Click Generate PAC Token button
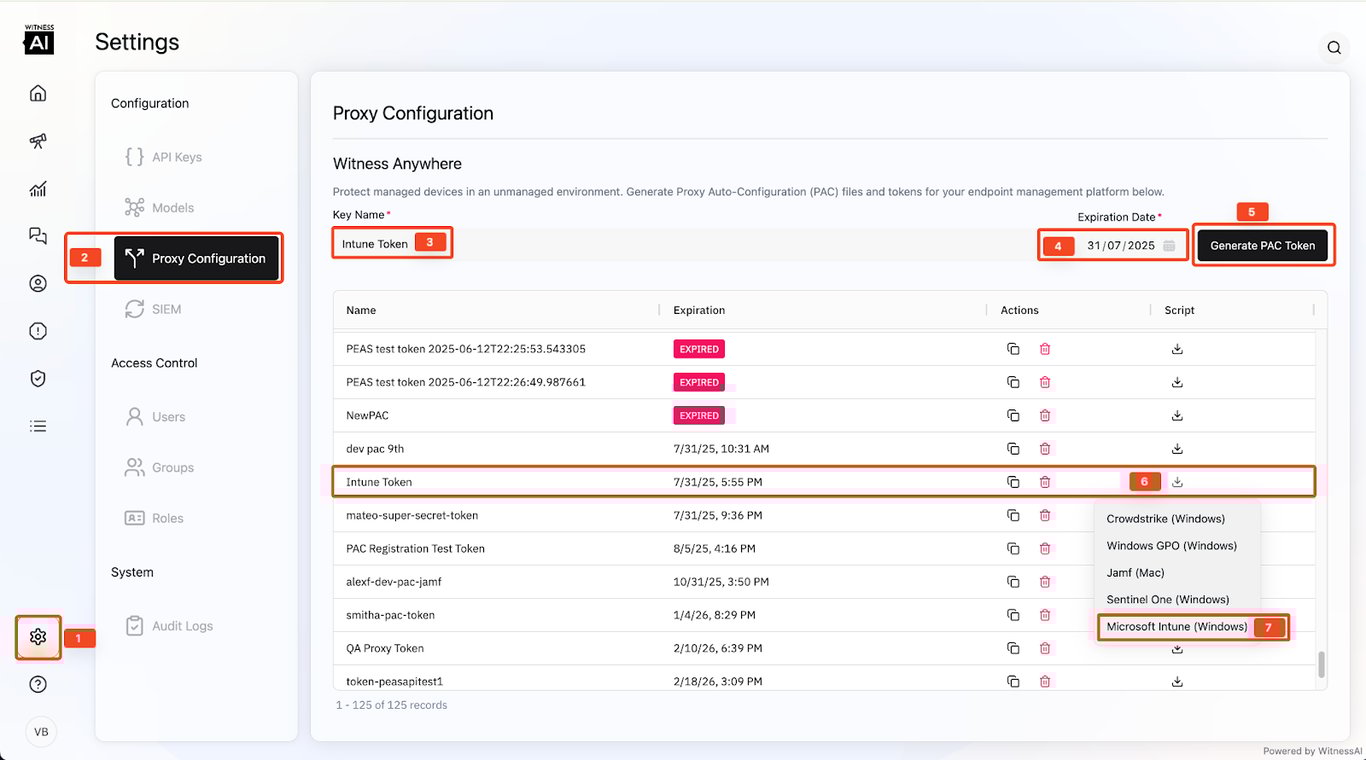The width and height of the screenshot is (1366, 760). pos(1262,246)
